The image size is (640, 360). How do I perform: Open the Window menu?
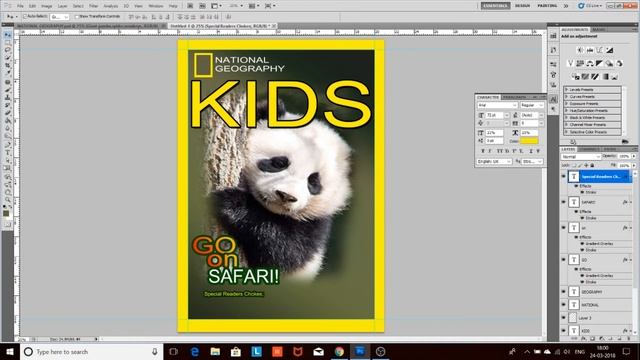click(156, 6)
